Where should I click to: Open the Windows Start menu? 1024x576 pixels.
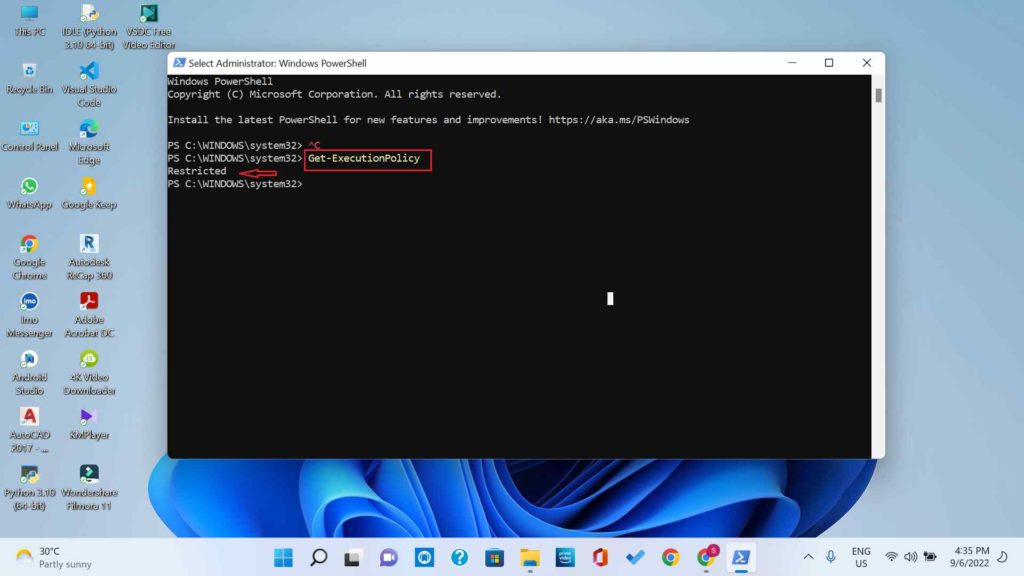283,557
